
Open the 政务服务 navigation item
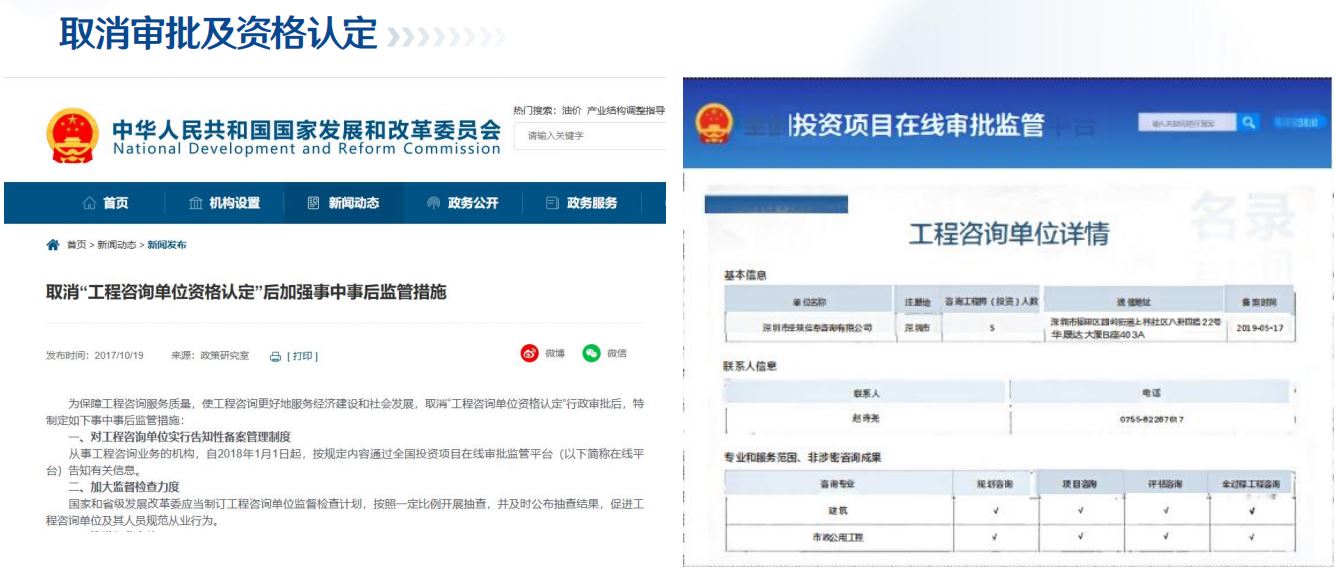(581, 203)
